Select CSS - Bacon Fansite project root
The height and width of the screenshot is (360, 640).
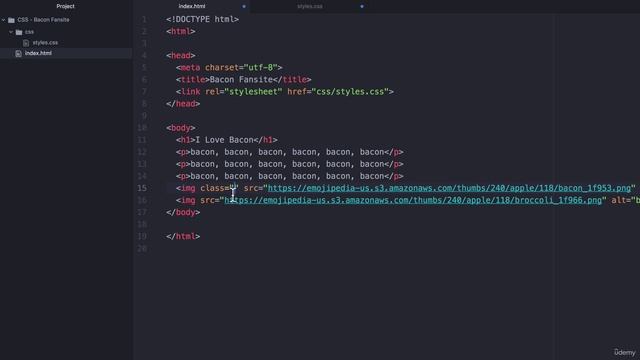43,20
